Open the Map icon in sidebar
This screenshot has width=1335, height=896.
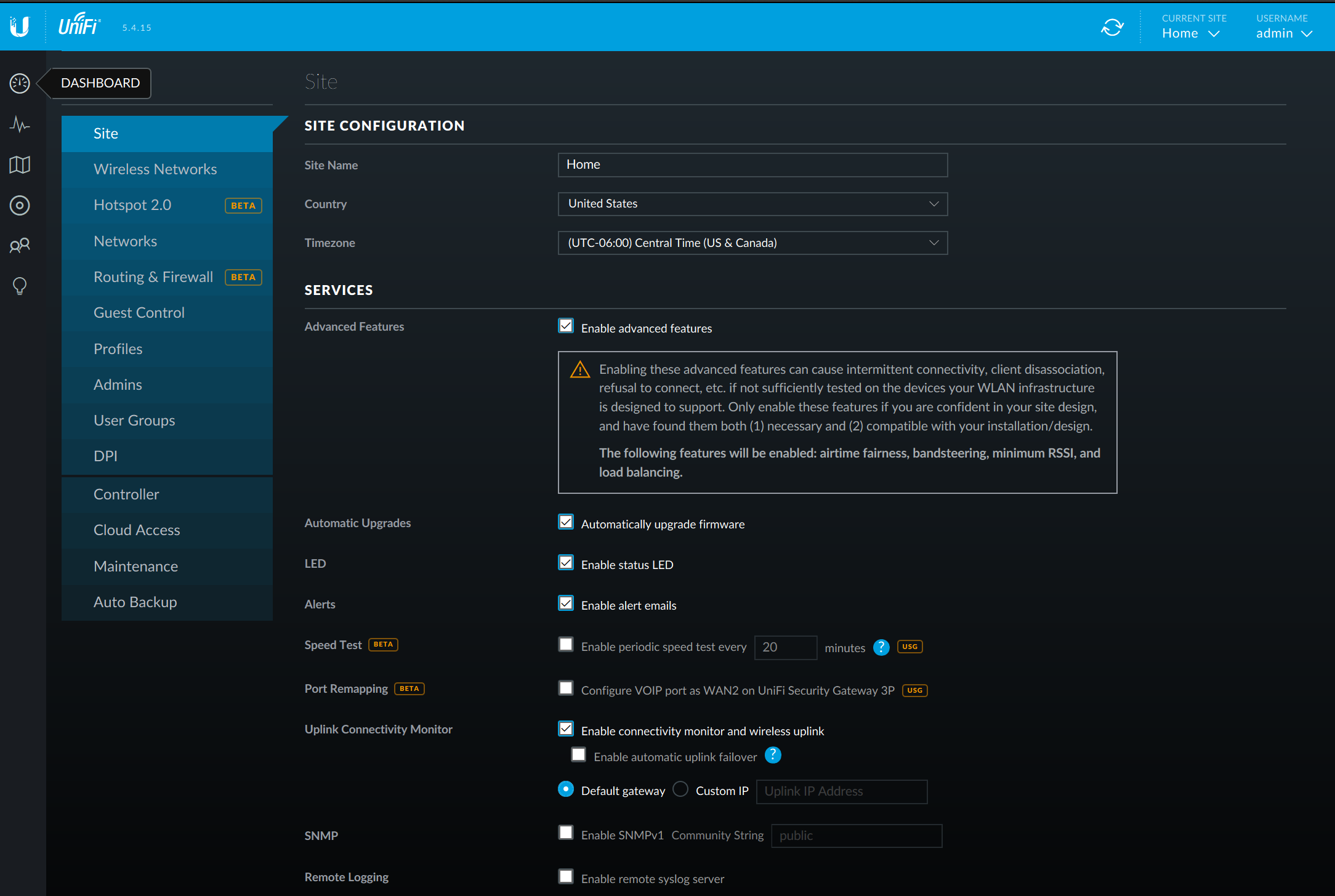[20, 165]
